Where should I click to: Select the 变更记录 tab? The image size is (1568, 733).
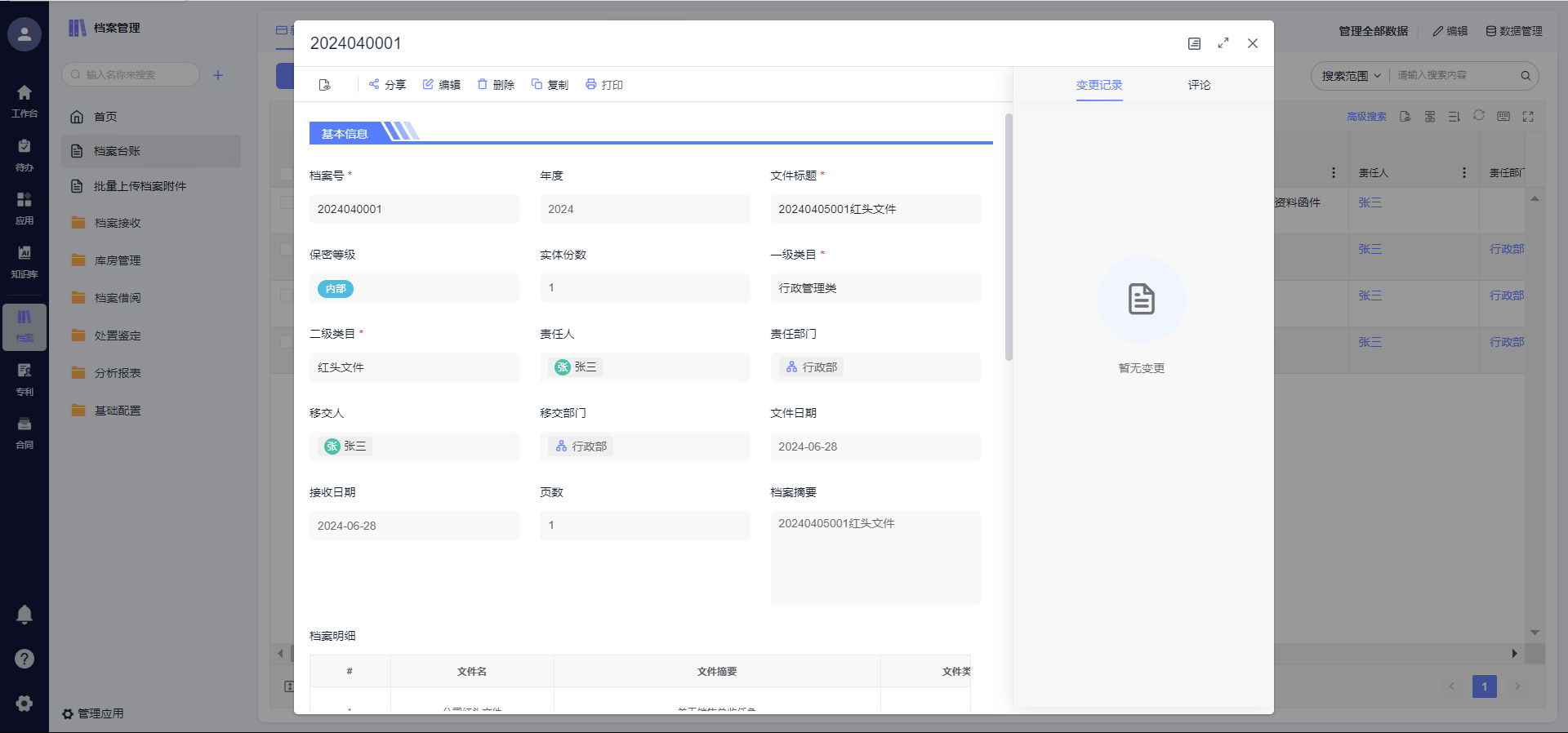click(x=1098, y=85)
